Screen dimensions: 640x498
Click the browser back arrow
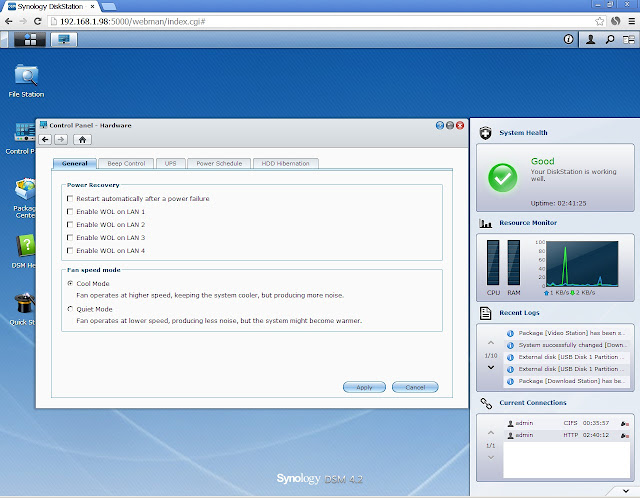pos(9,21)
